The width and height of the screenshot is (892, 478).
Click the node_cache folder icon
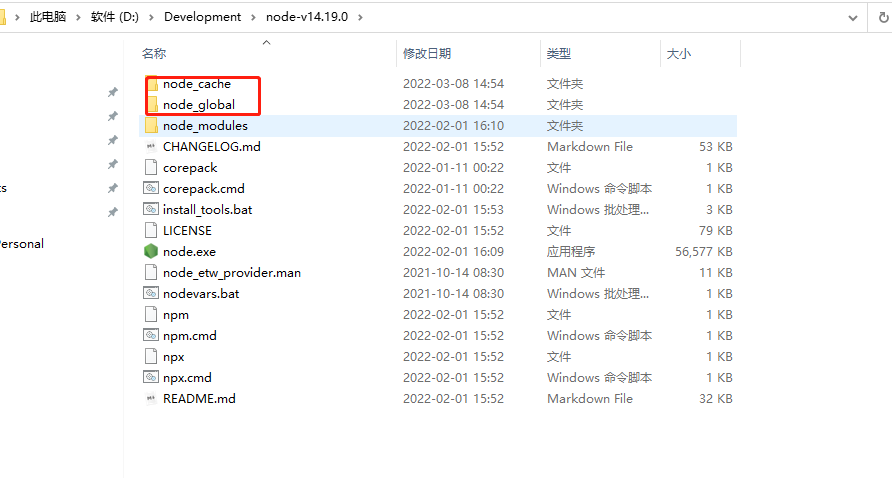pyautogui.click(x=151, y=84)
